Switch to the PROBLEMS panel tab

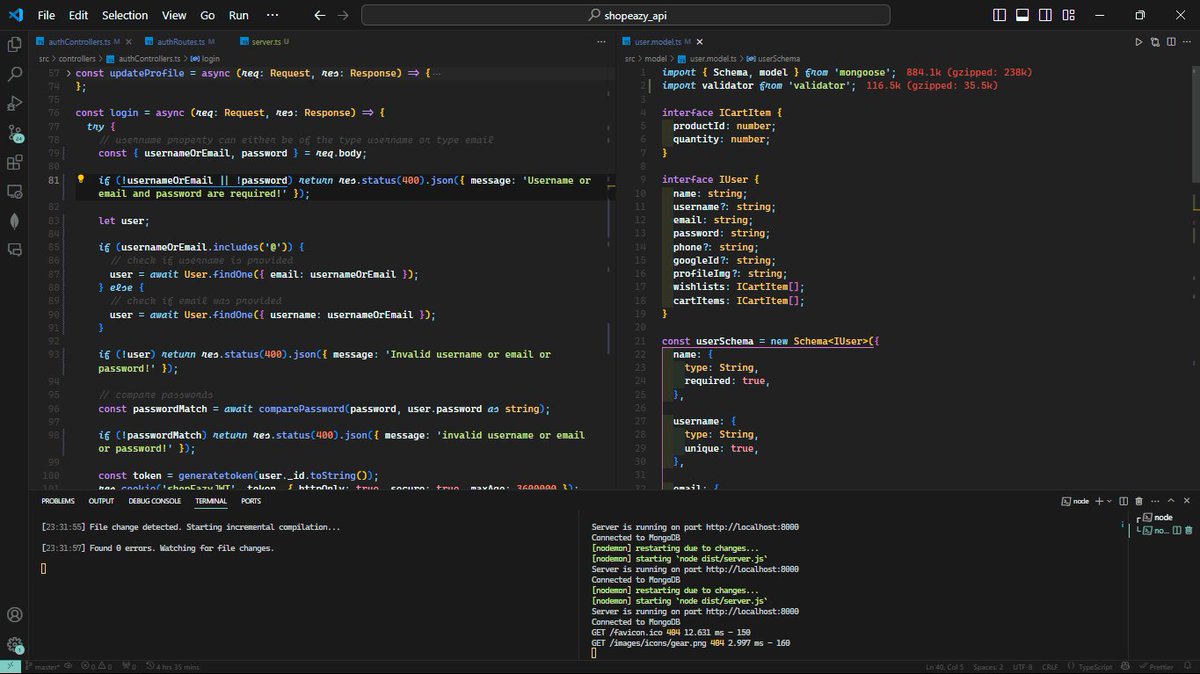click(x=58, y=500)
